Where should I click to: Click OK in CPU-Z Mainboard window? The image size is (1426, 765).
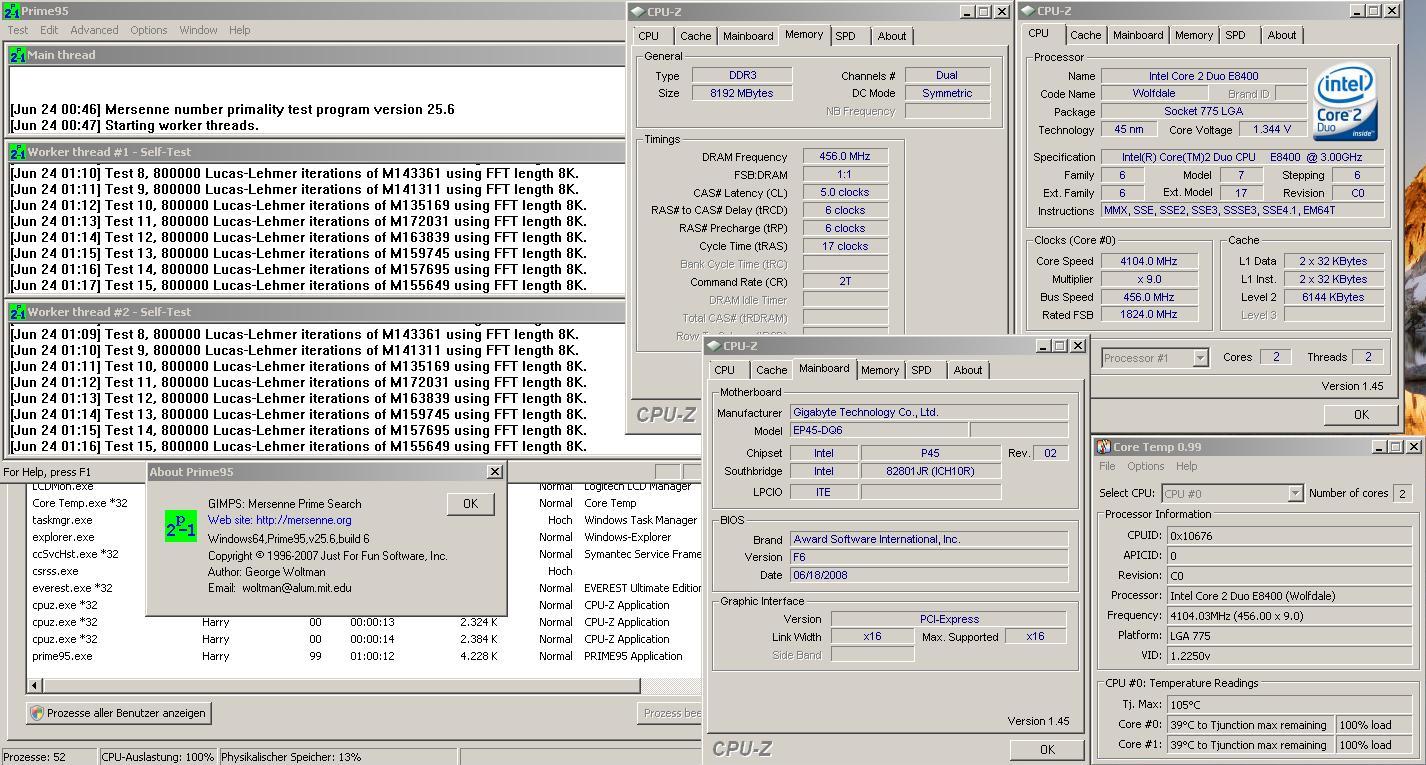pos(1047,749)
